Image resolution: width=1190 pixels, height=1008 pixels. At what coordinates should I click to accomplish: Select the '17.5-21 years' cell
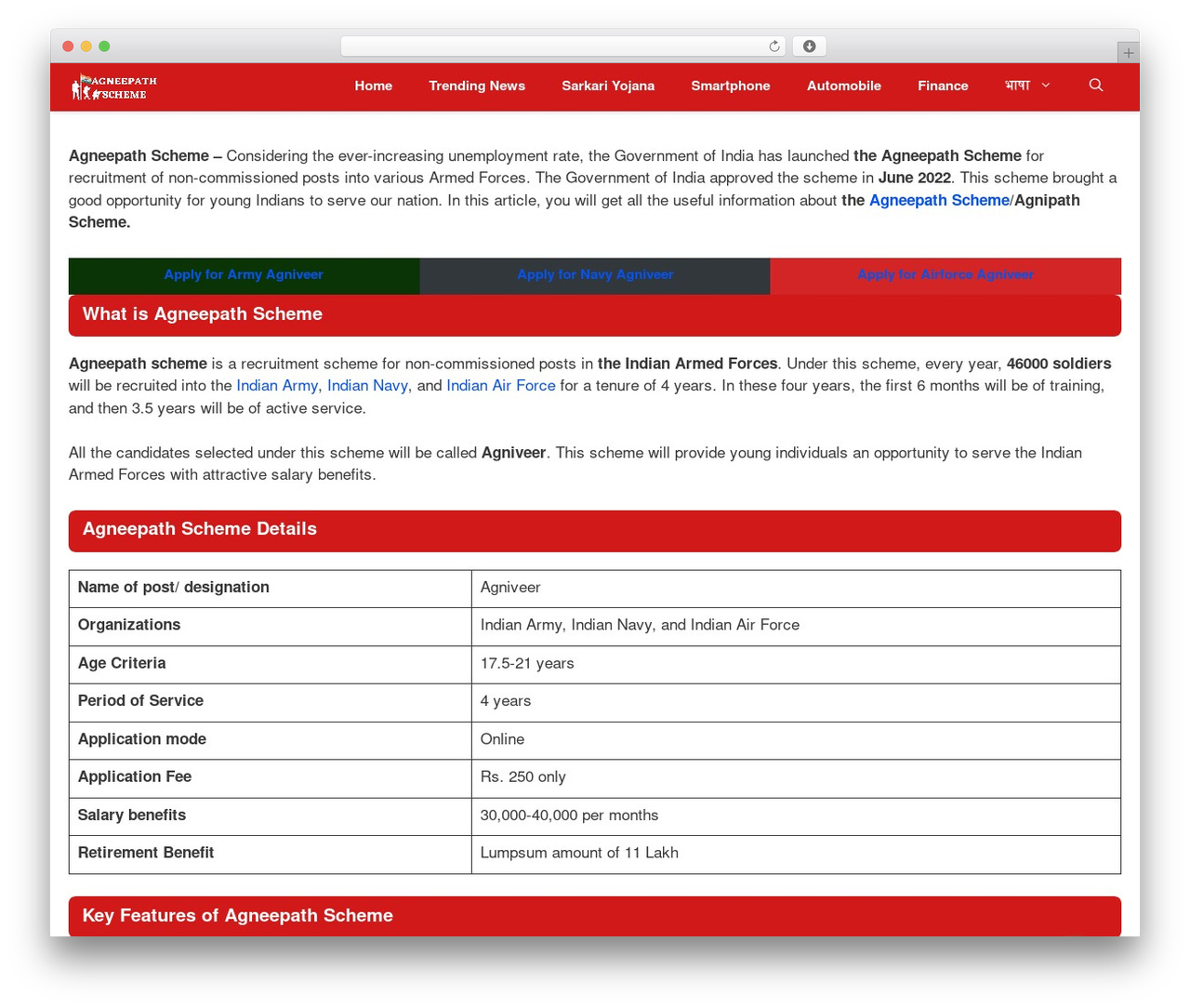796,665
